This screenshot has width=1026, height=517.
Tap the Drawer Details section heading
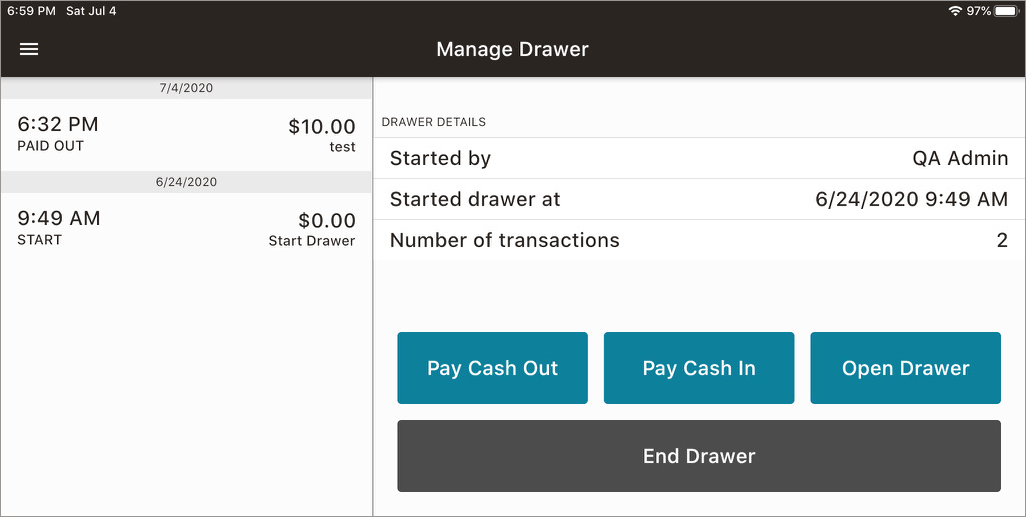(434, 122)
